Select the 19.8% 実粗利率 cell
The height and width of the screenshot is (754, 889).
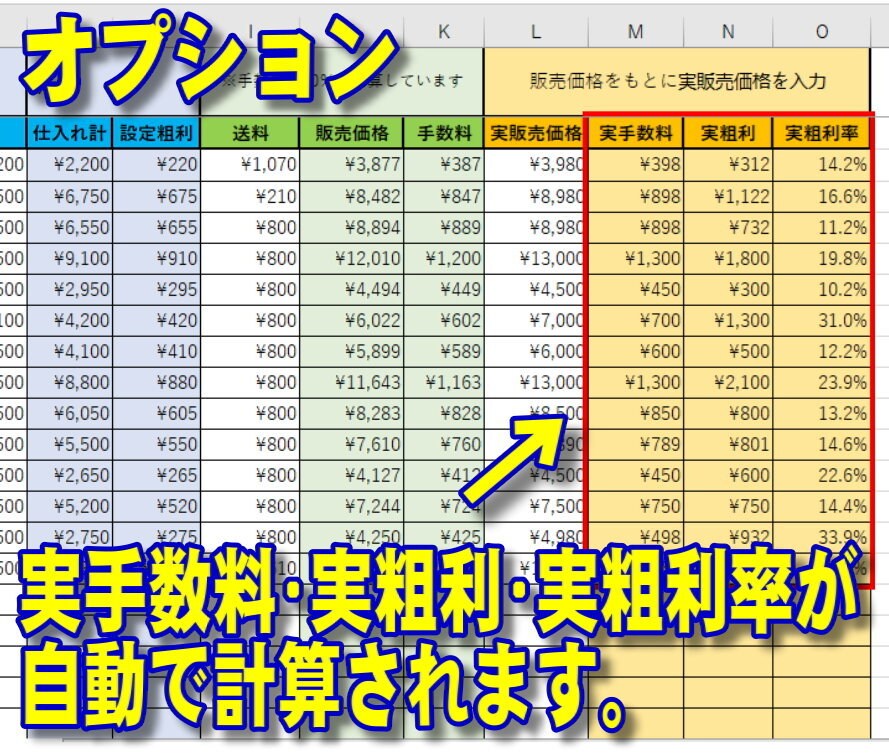[x=822, y=259]
